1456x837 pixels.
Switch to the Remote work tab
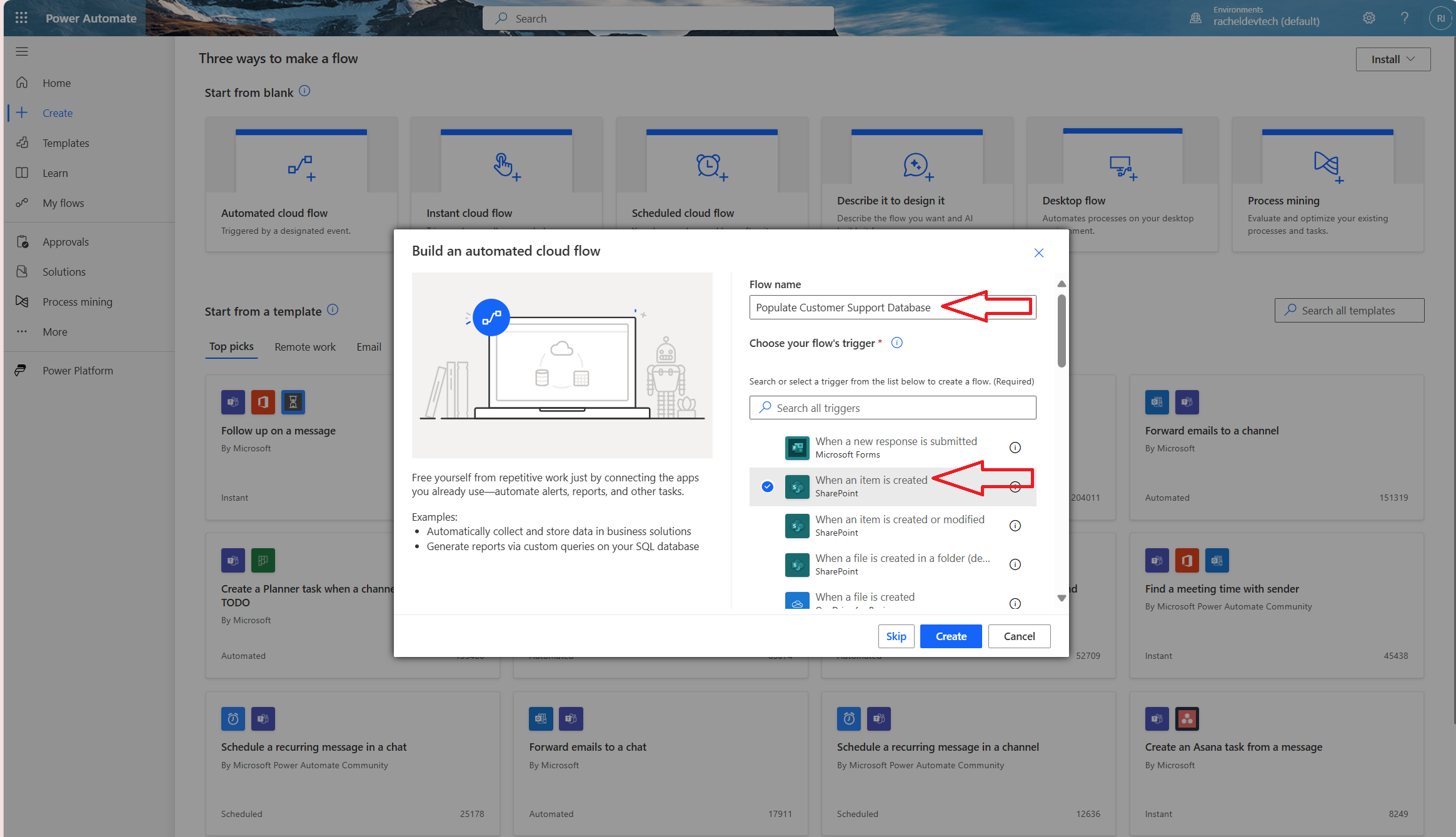tap(305, 346)
